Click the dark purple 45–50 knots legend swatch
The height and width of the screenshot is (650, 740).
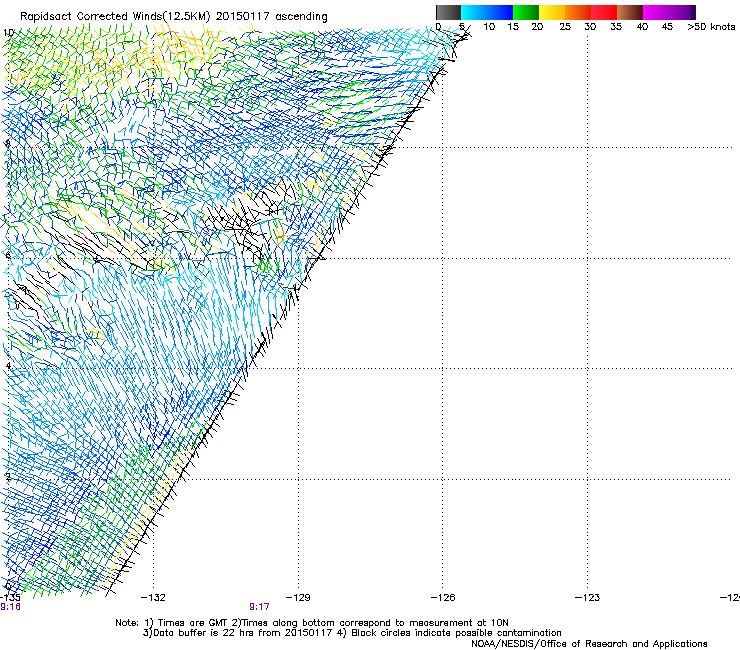point(682,12)
